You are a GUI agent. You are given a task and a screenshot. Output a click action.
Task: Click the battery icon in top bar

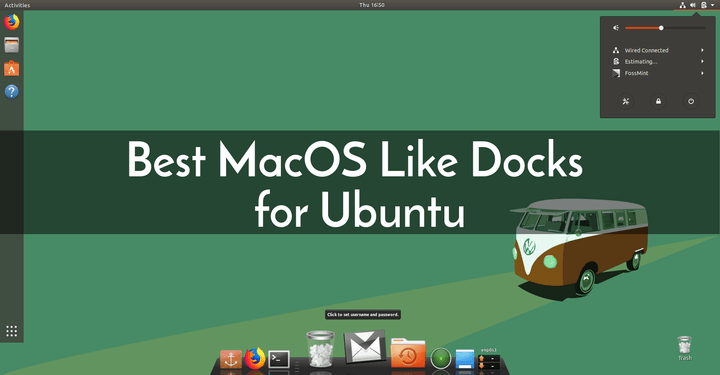703,5
